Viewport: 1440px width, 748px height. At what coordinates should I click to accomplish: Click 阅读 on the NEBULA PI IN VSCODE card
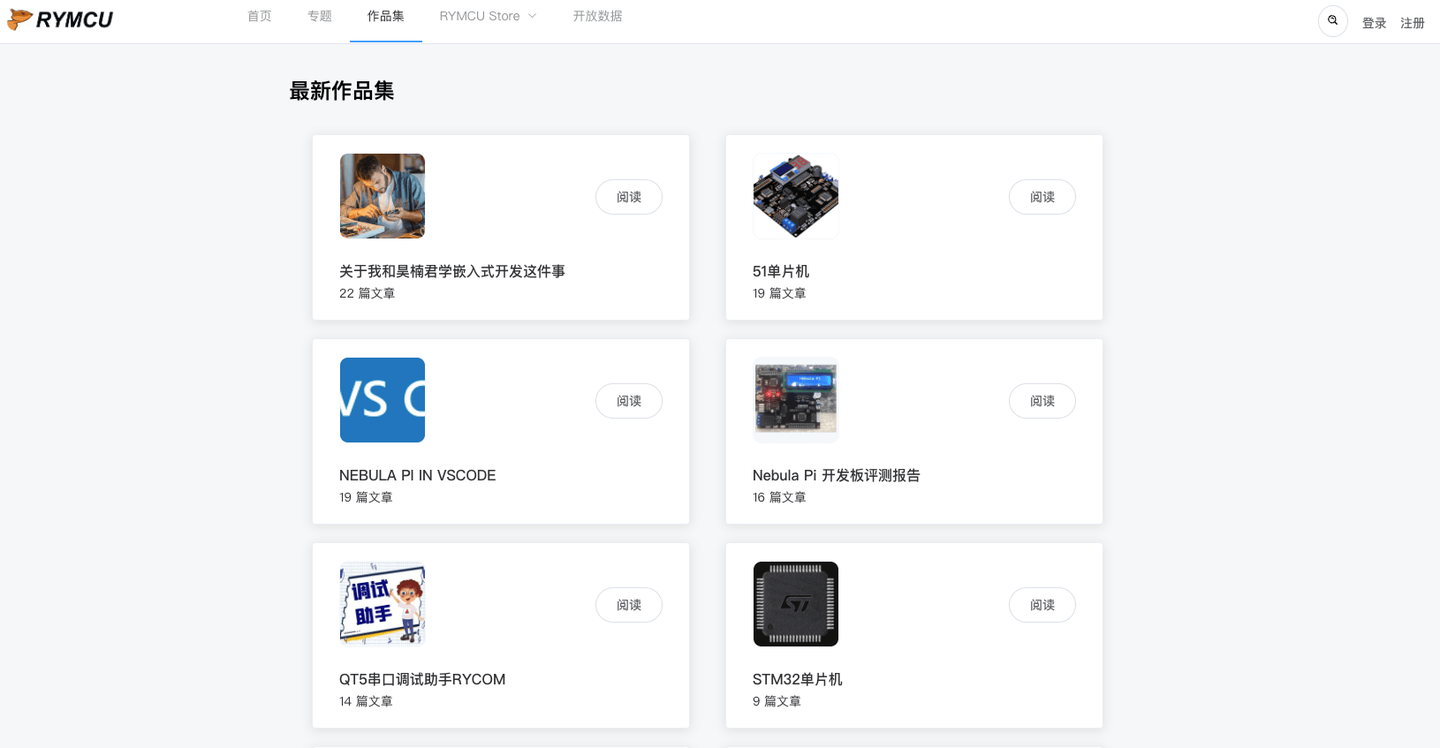point(628,400)
